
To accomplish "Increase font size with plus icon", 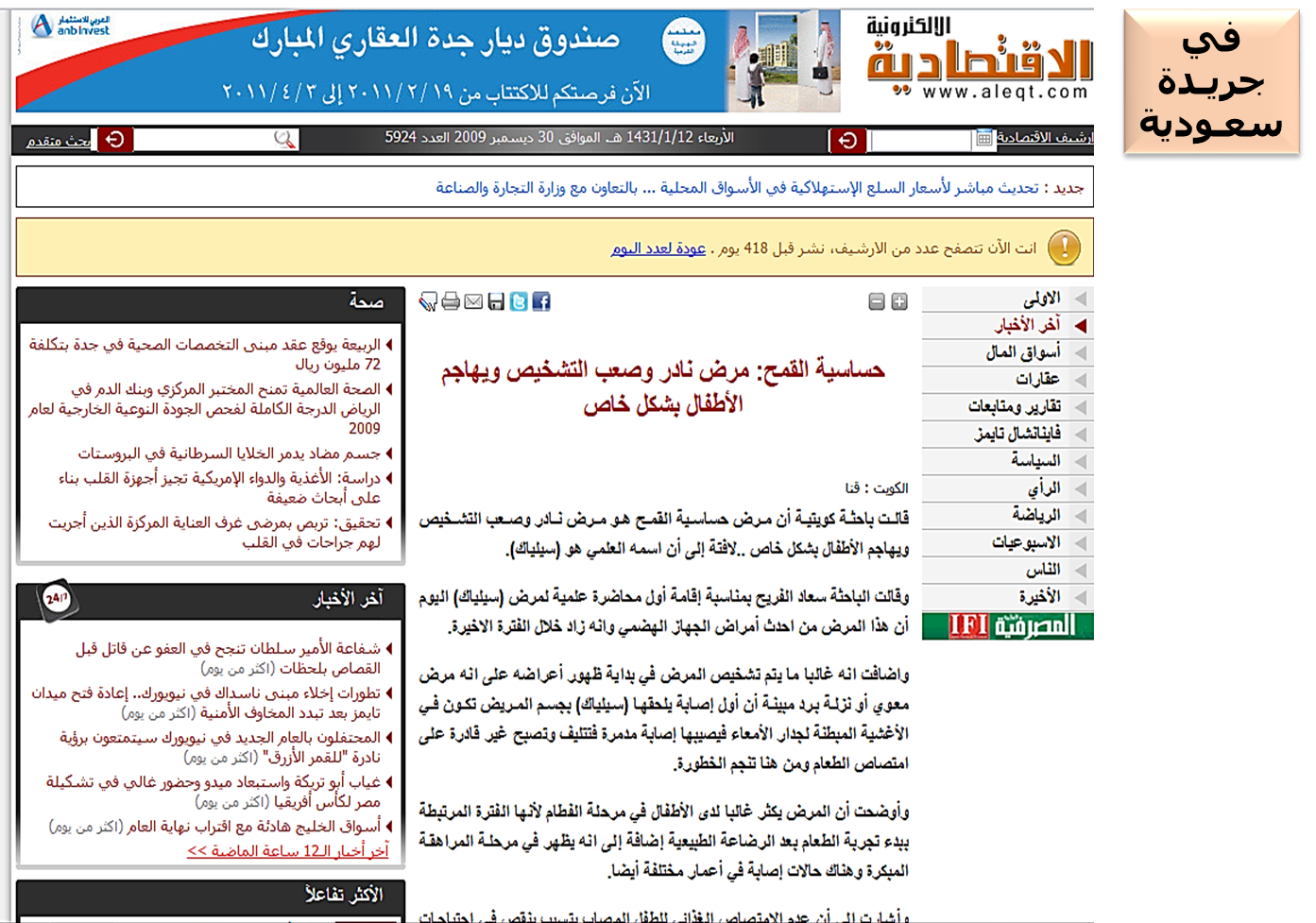I will pos(899,301).
